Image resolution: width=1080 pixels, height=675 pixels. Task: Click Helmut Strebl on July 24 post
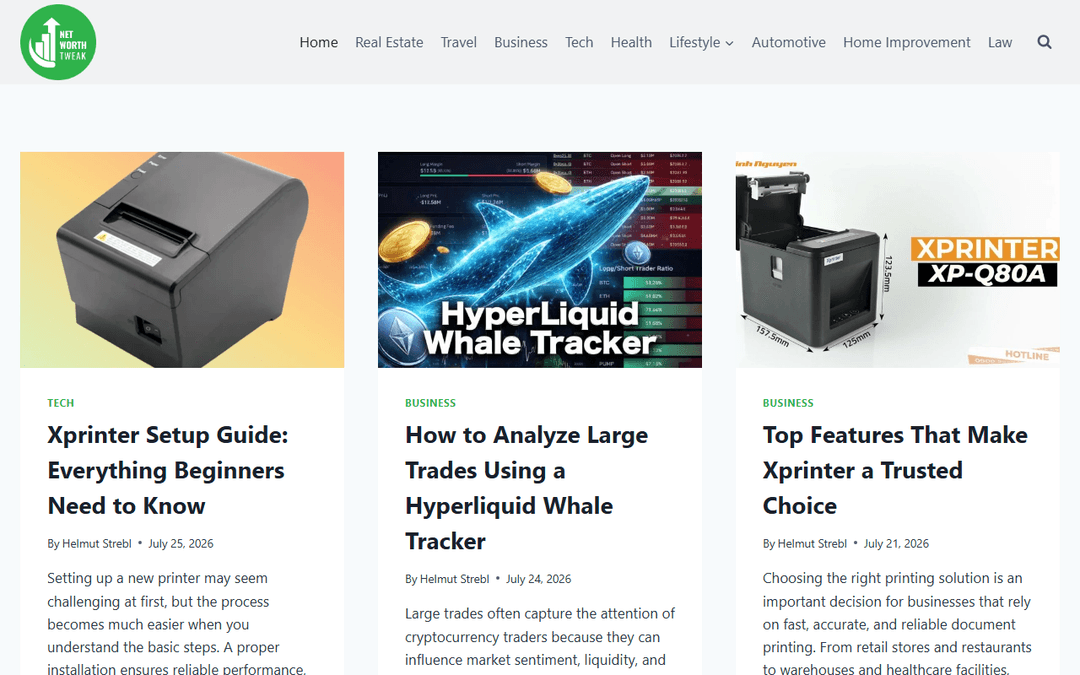click(455, 579)
